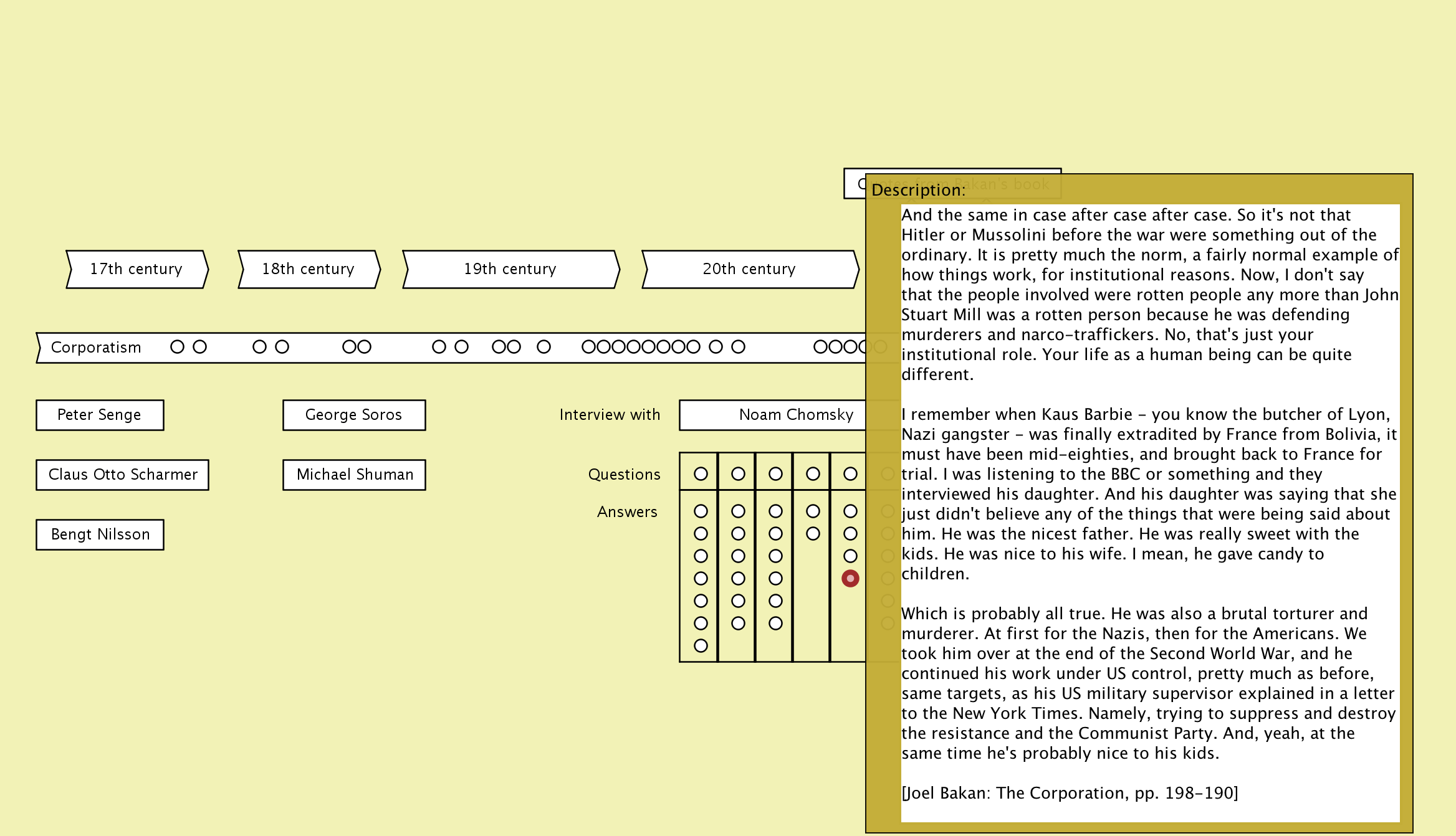Select the 19th century arrow
Screen dimensions: 1456x836
click(x=510, y=269)
